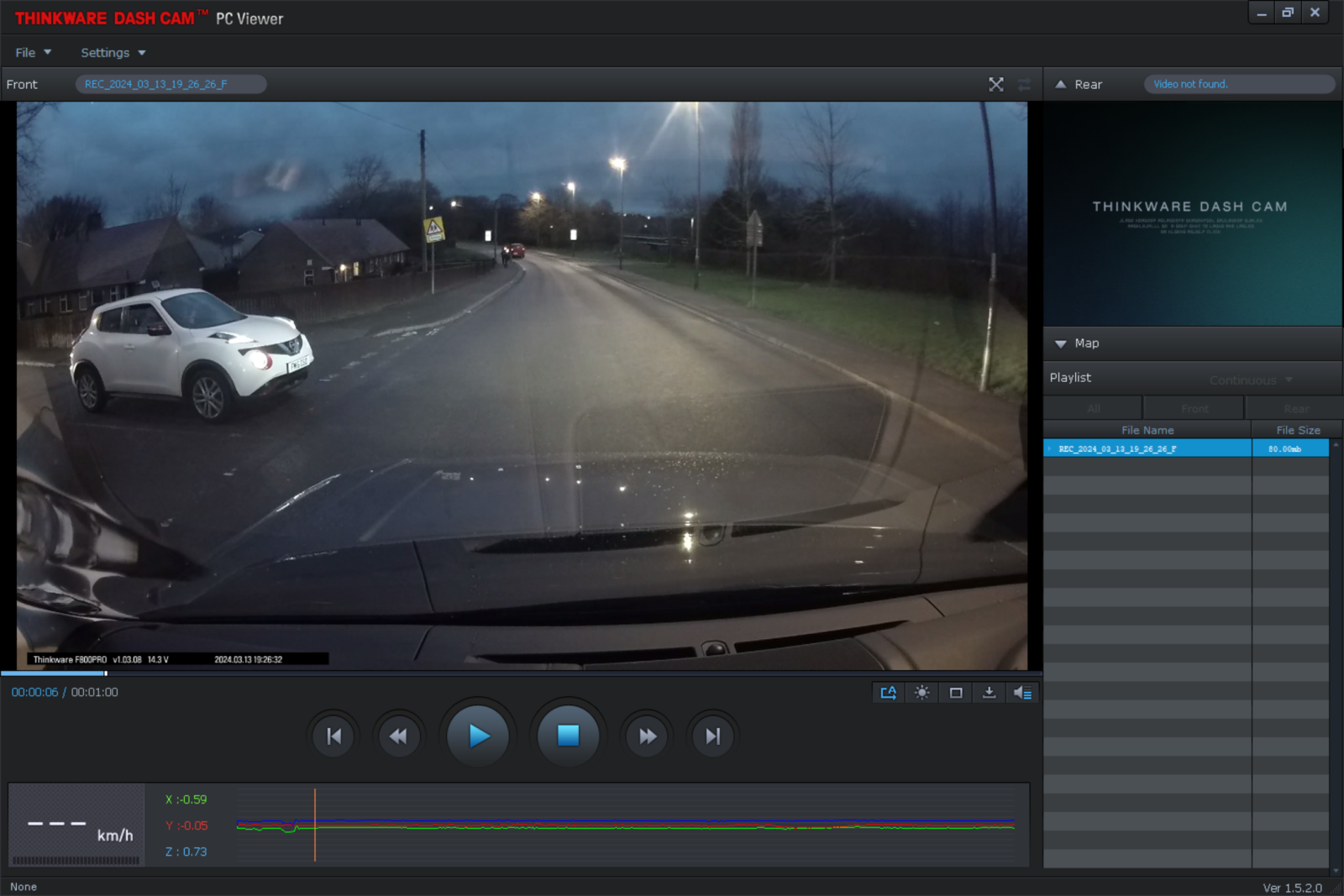Play the dash cam video
This screenshot has width=1344, height=896.
[478, 736]
